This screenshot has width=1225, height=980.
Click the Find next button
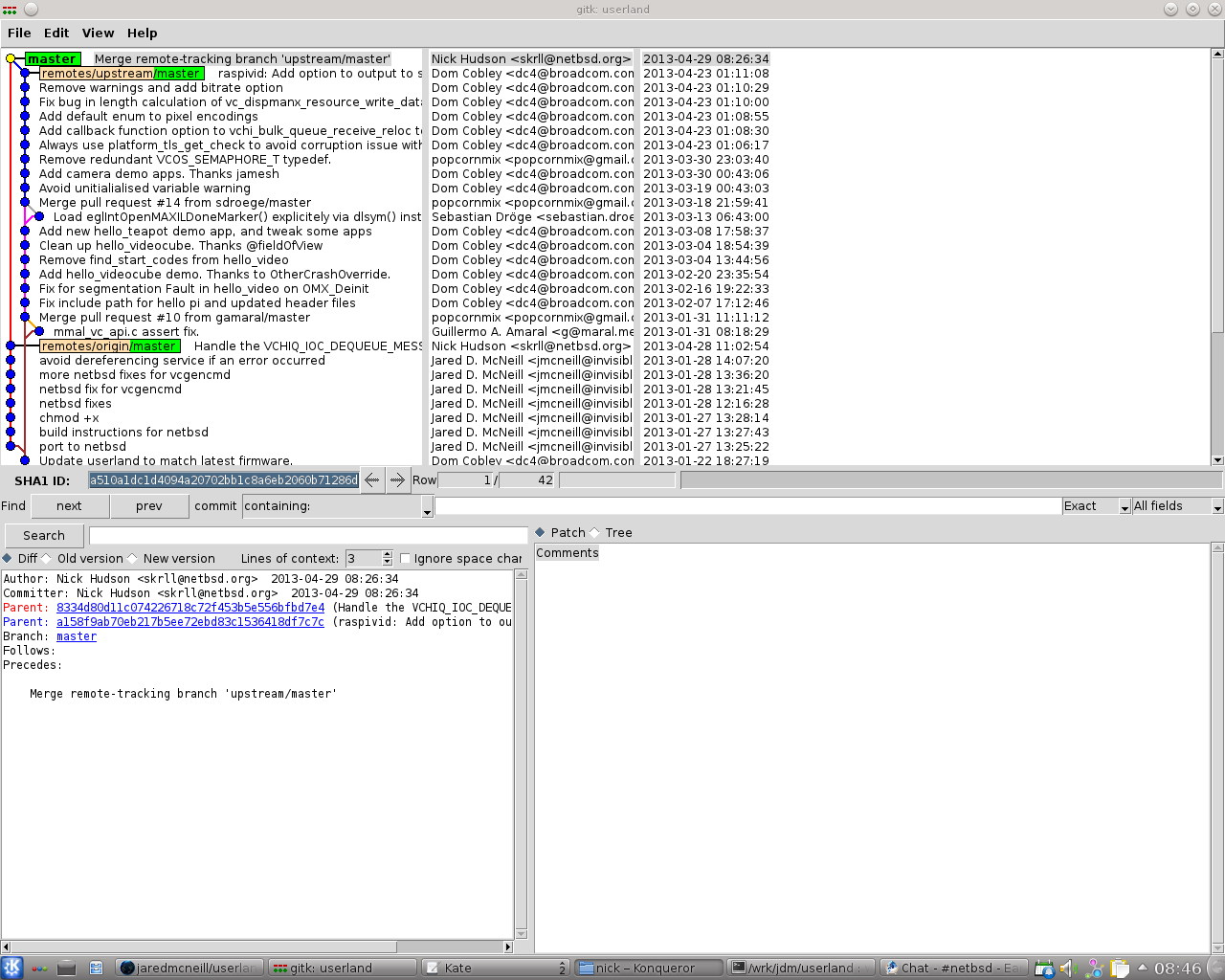coord(69,506)
